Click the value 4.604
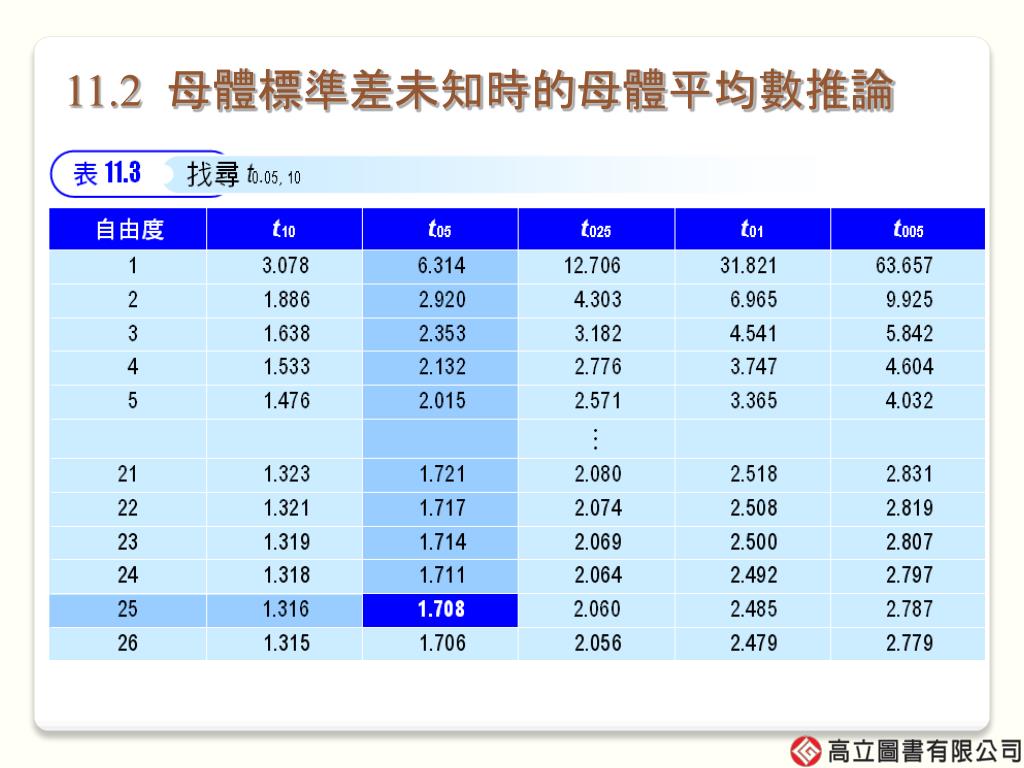1024x768 pixels. click(x=909, y=367)
